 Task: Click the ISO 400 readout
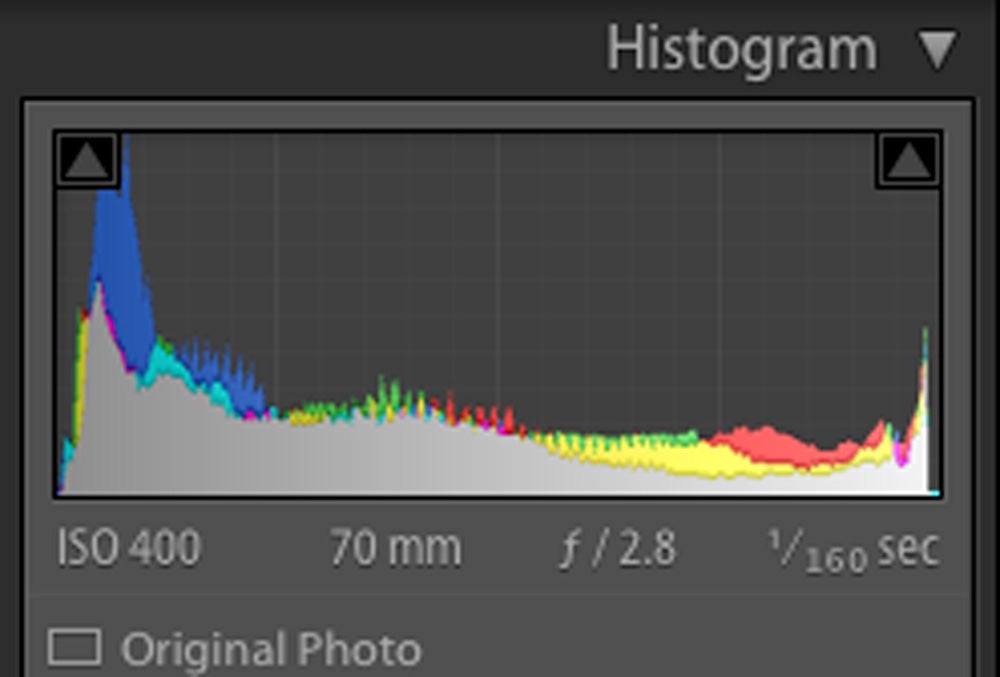(129, 548)
